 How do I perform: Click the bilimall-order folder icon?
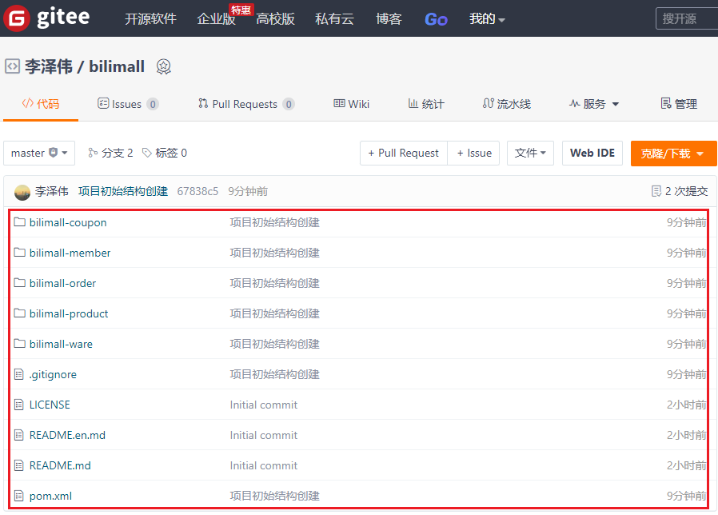[x=19, y=283]
